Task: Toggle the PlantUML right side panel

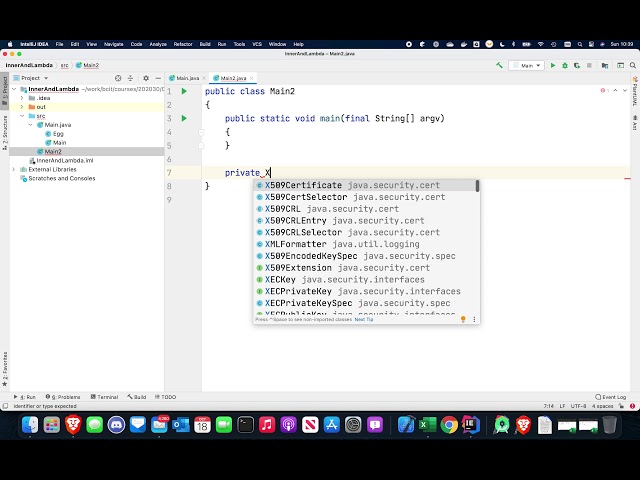Action: (635, 91)
